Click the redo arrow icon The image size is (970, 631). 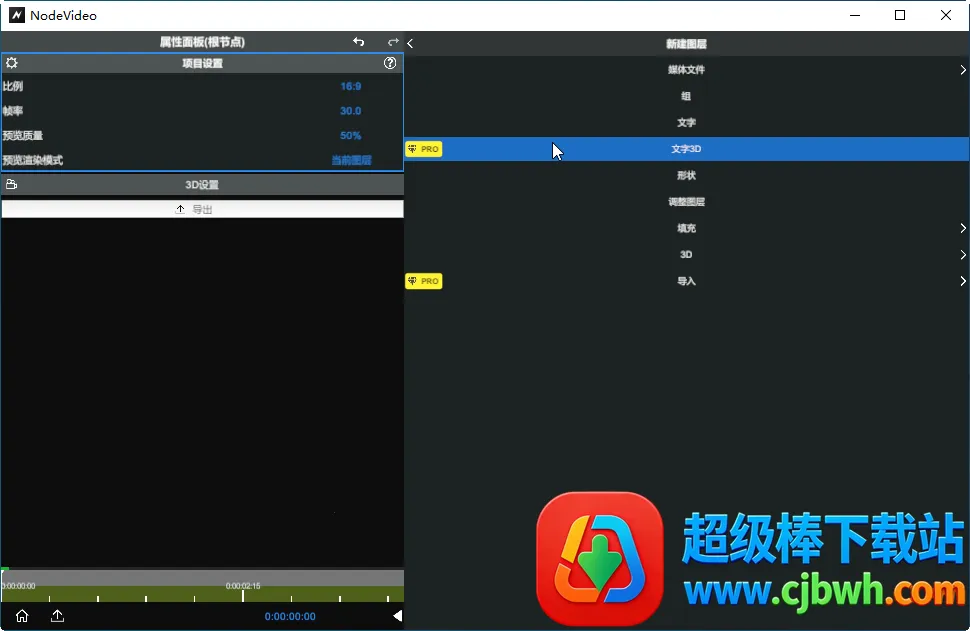(393, 42)
